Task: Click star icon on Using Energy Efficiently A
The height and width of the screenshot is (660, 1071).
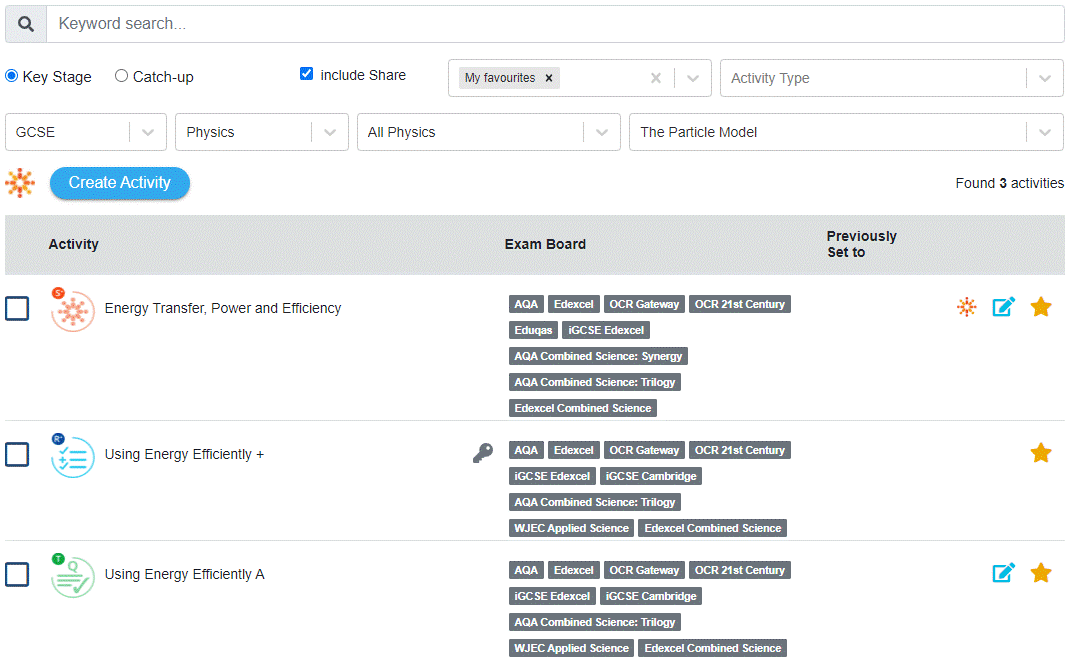Action: point(1041,573)
